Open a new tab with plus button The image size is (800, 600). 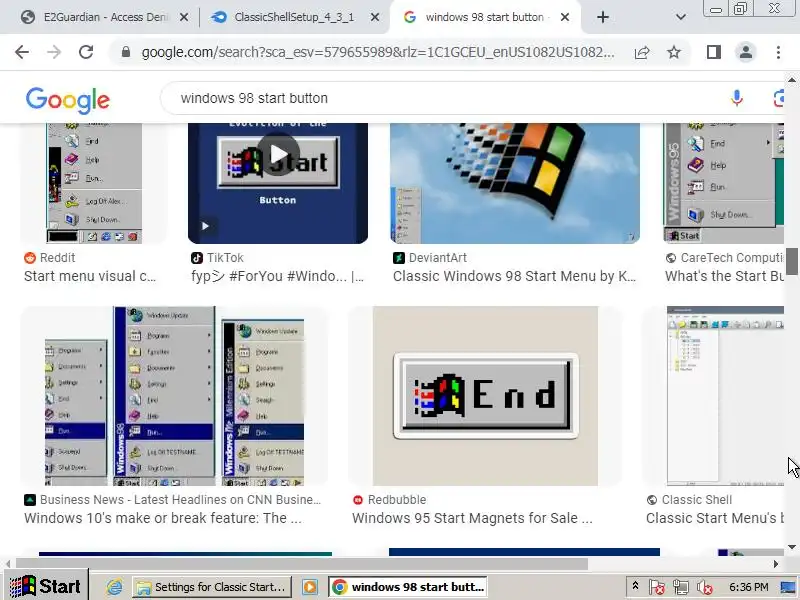click(603, 17)
